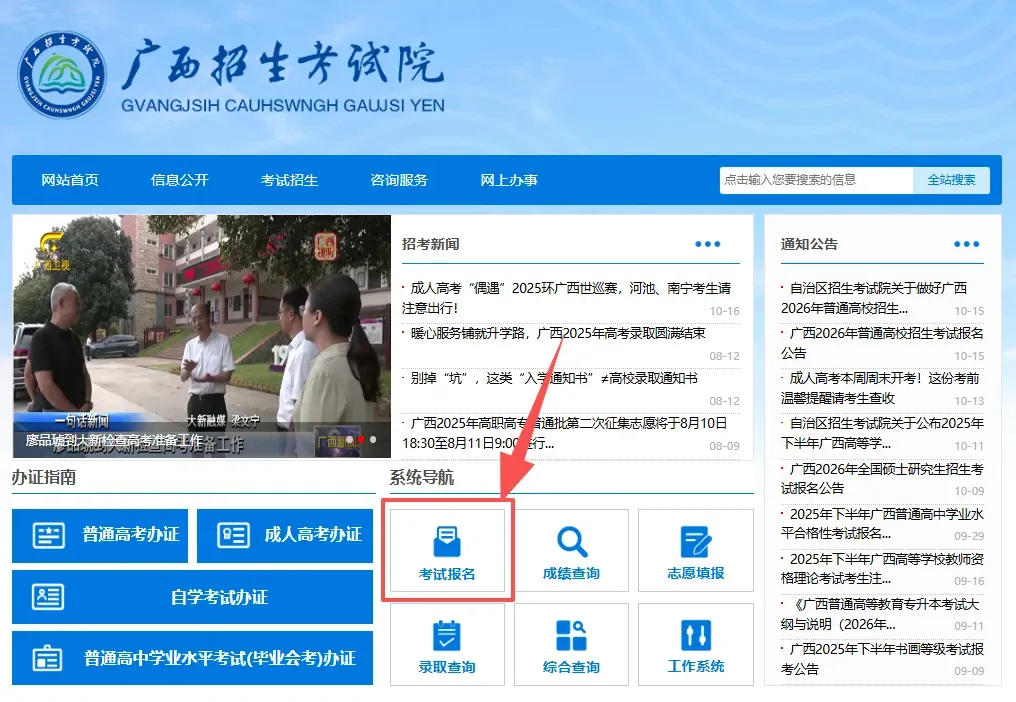
Task: Open the 咨询服务 navigation item
Action: click(x=398, y=180)
